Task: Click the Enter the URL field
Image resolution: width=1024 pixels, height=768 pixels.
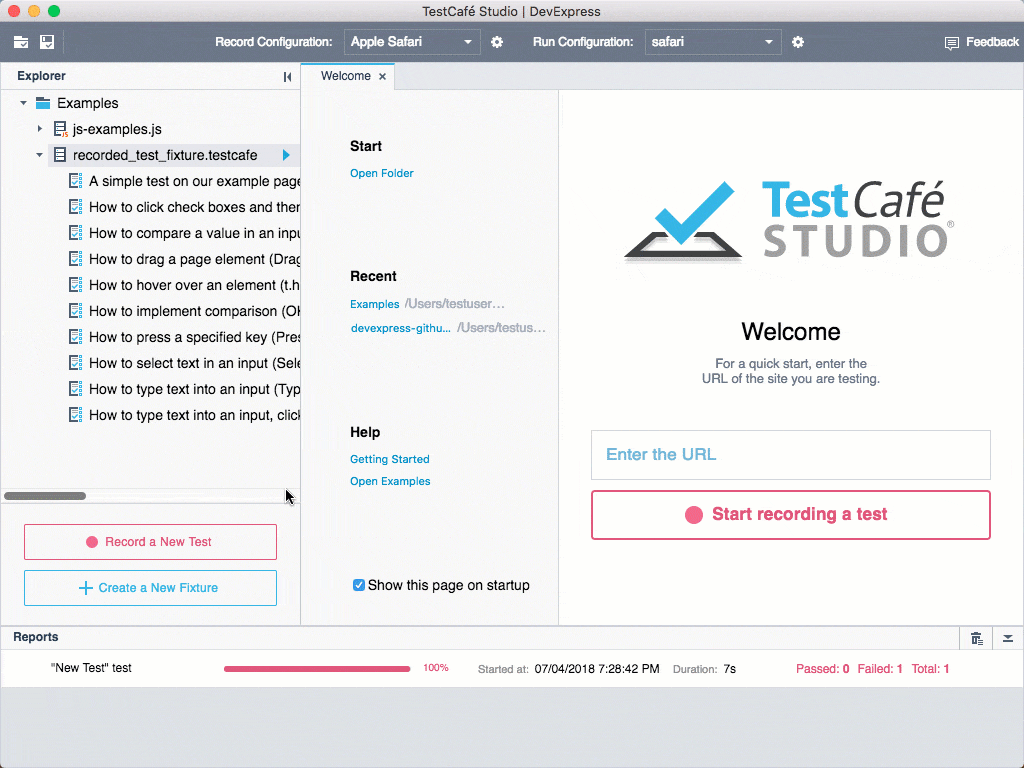Action: tap(790, 455)
